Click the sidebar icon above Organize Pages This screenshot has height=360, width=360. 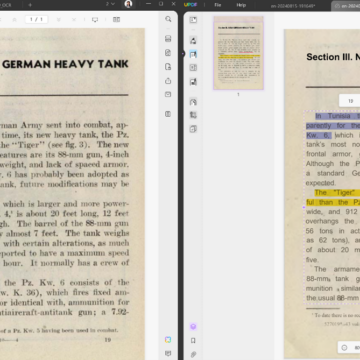(x=193, y=82)
